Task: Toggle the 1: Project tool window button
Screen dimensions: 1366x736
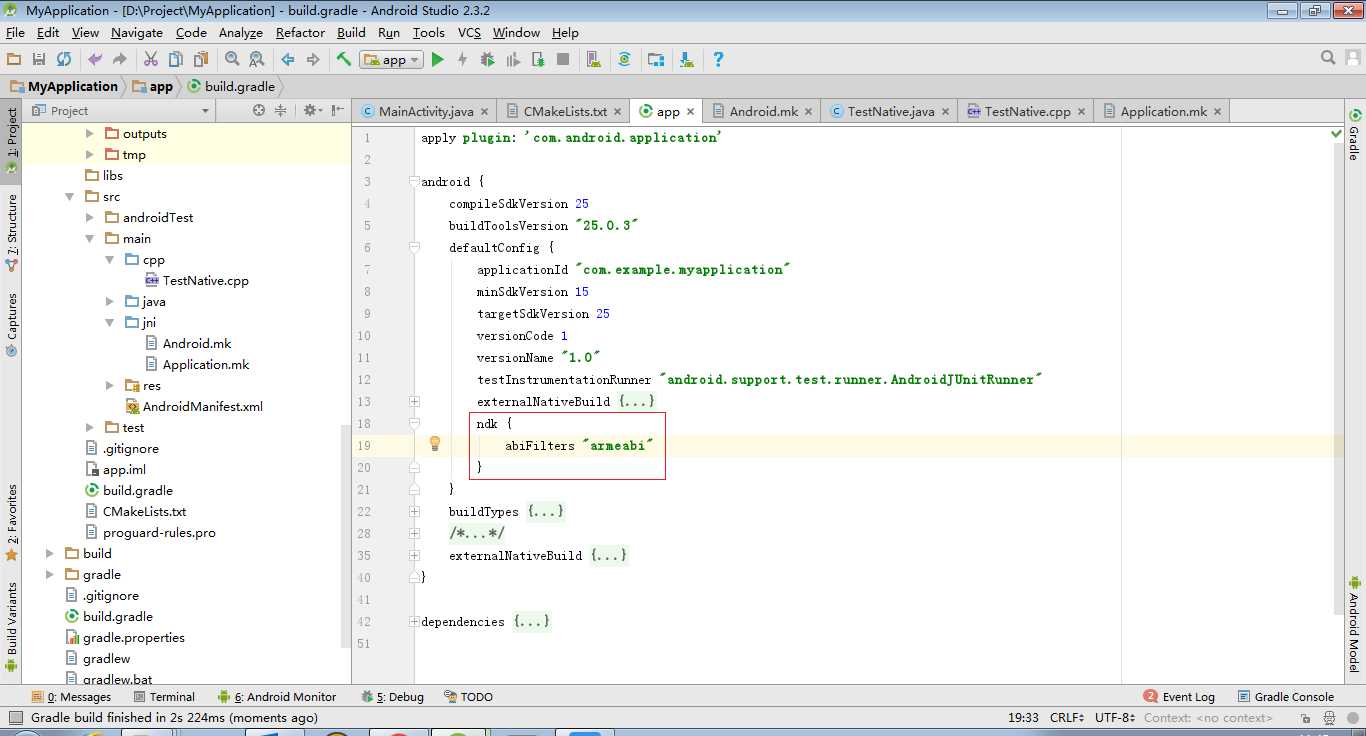Action: (11, 140)
